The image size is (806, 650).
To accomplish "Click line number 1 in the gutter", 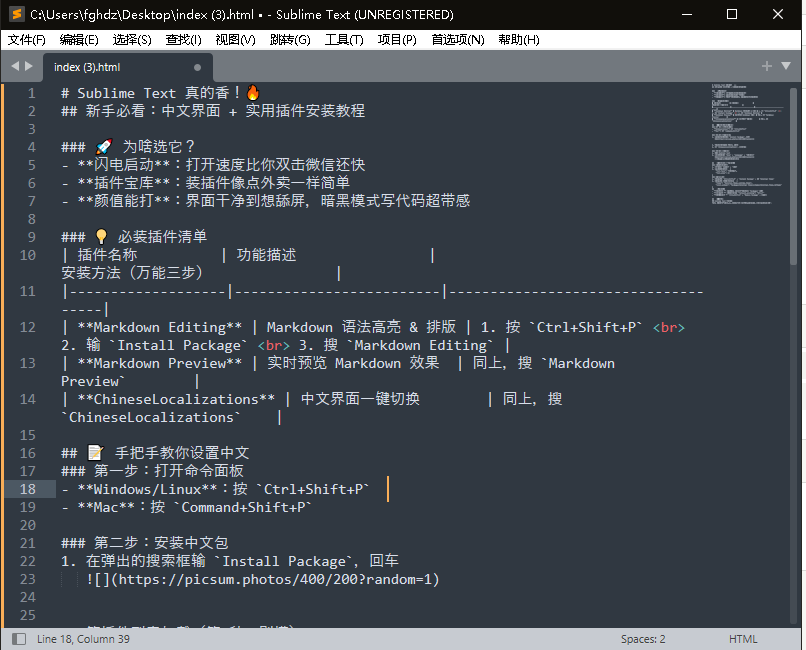I will pos(31,94).
